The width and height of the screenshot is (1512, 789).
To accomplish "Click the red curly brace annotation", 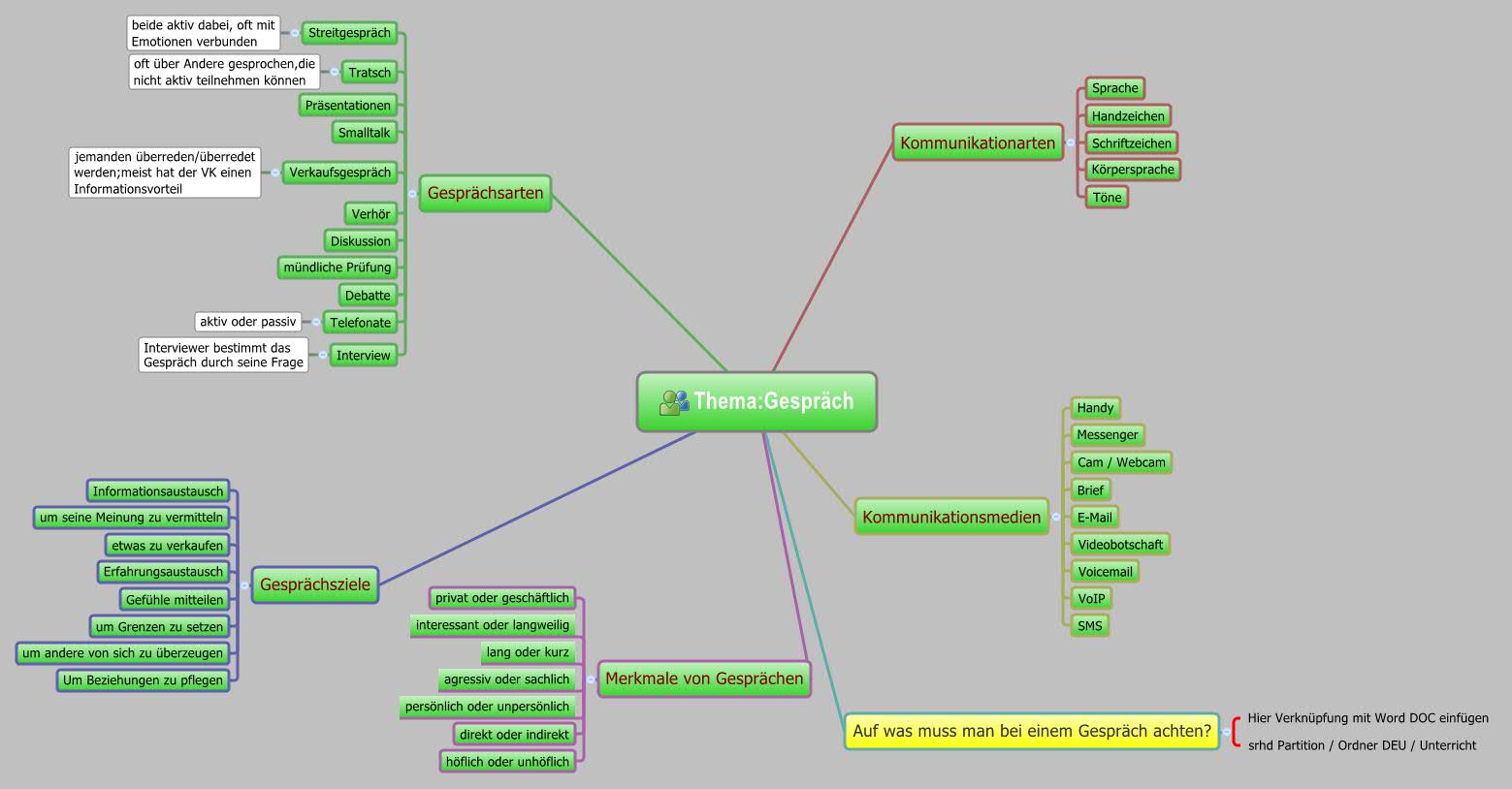I will coord(1234,732).
